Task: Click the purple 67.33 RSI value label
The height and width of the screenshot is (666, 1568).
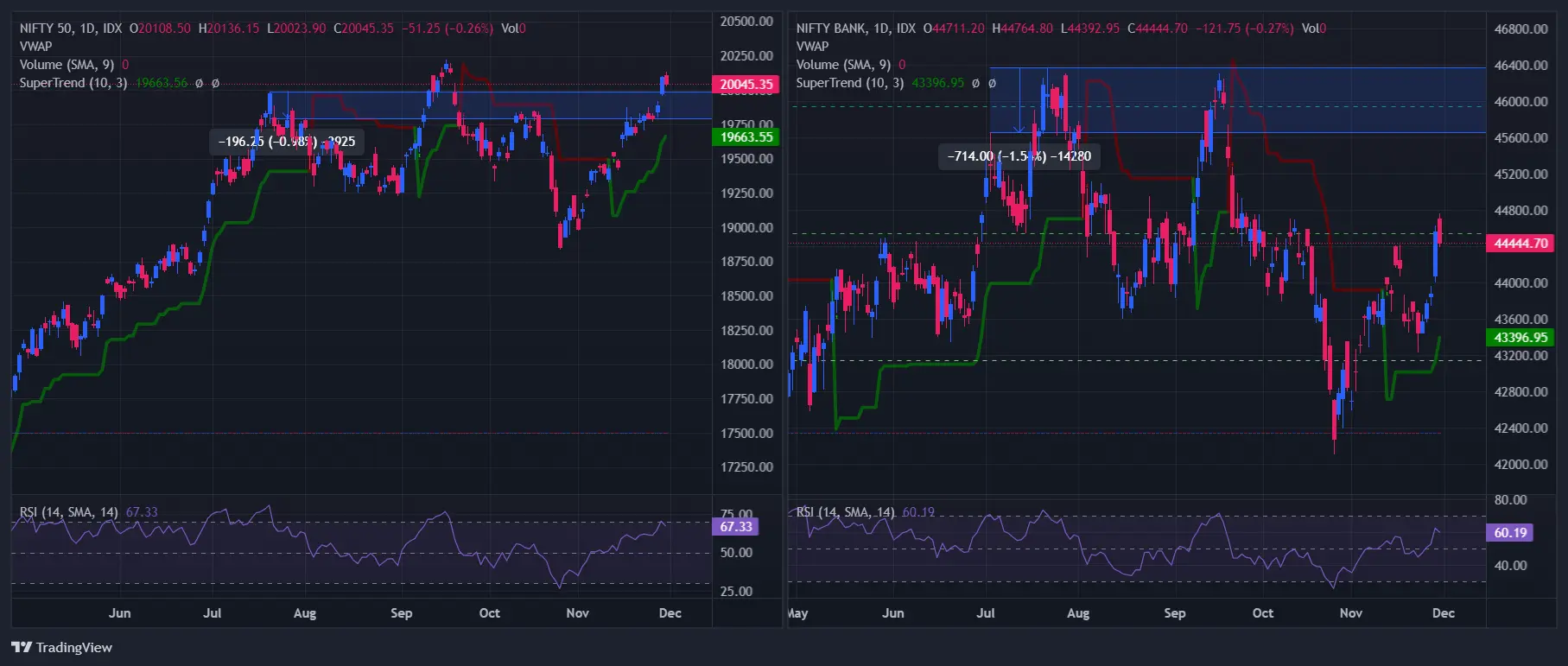Action: tap(735, 527)
